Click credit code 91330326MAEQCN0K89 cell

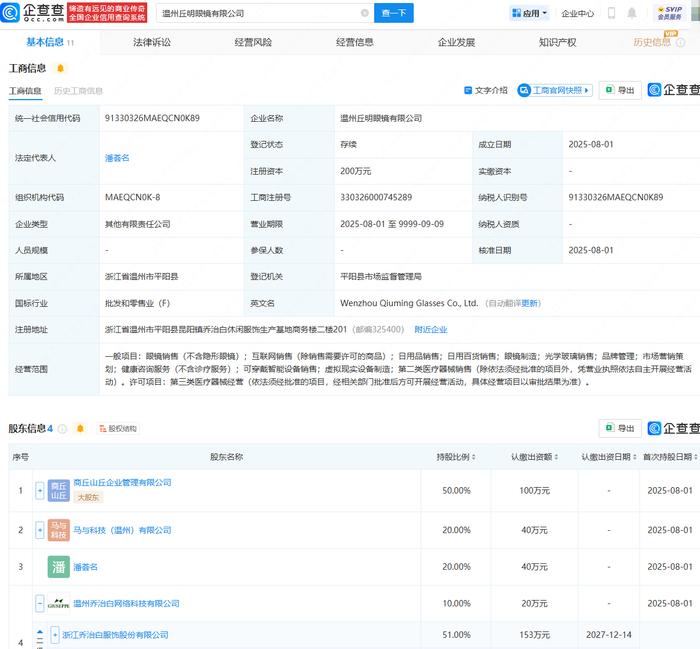click(x=152, y=118)
